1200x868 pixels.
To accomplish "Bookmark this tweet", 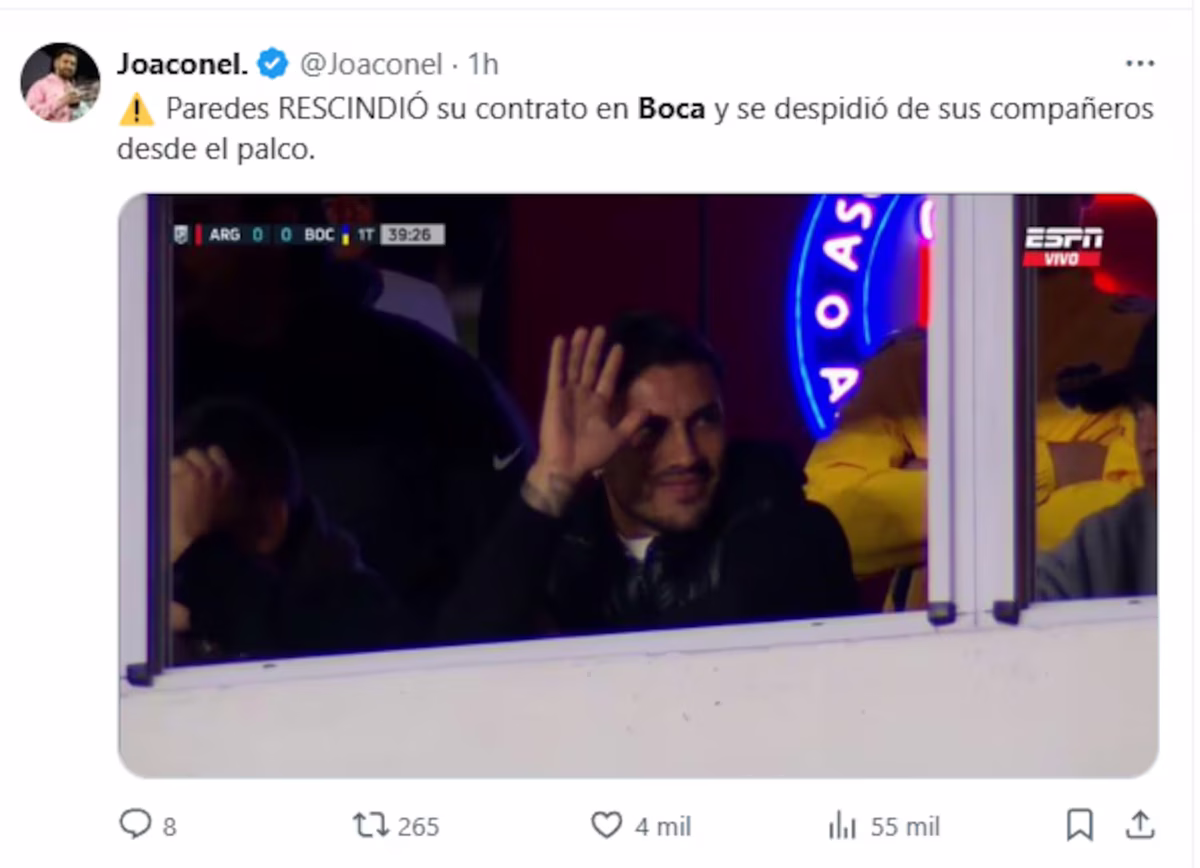I will coord(1079,825).
